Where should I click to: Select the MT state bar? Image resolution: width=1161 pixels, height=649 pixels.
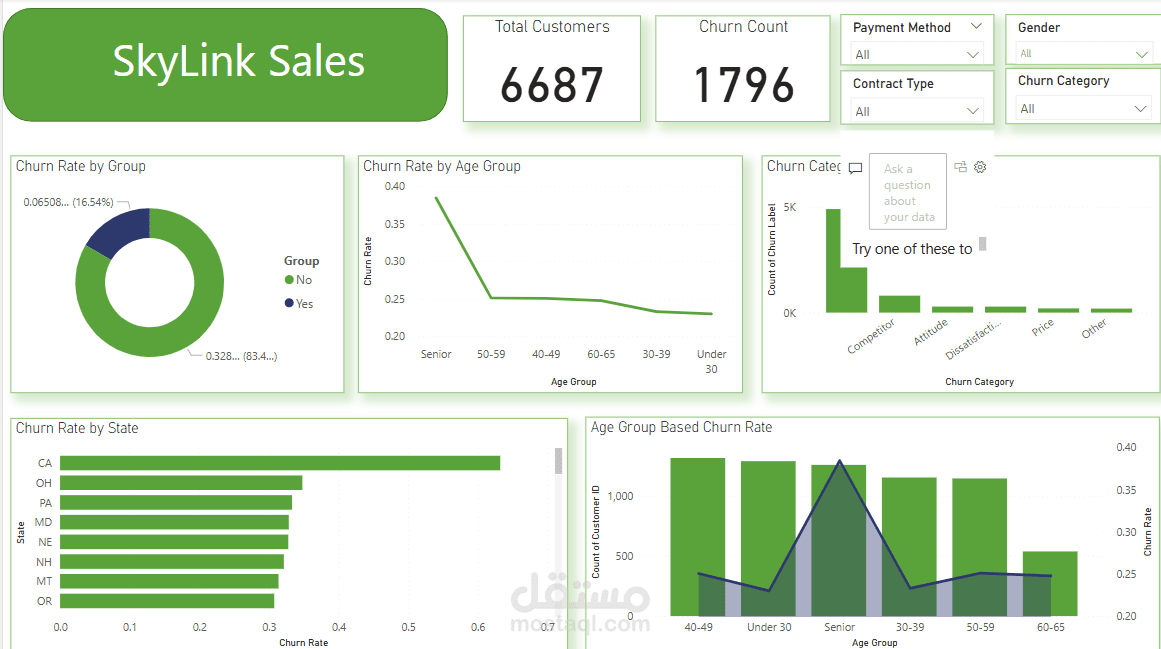tap(170, 581)
